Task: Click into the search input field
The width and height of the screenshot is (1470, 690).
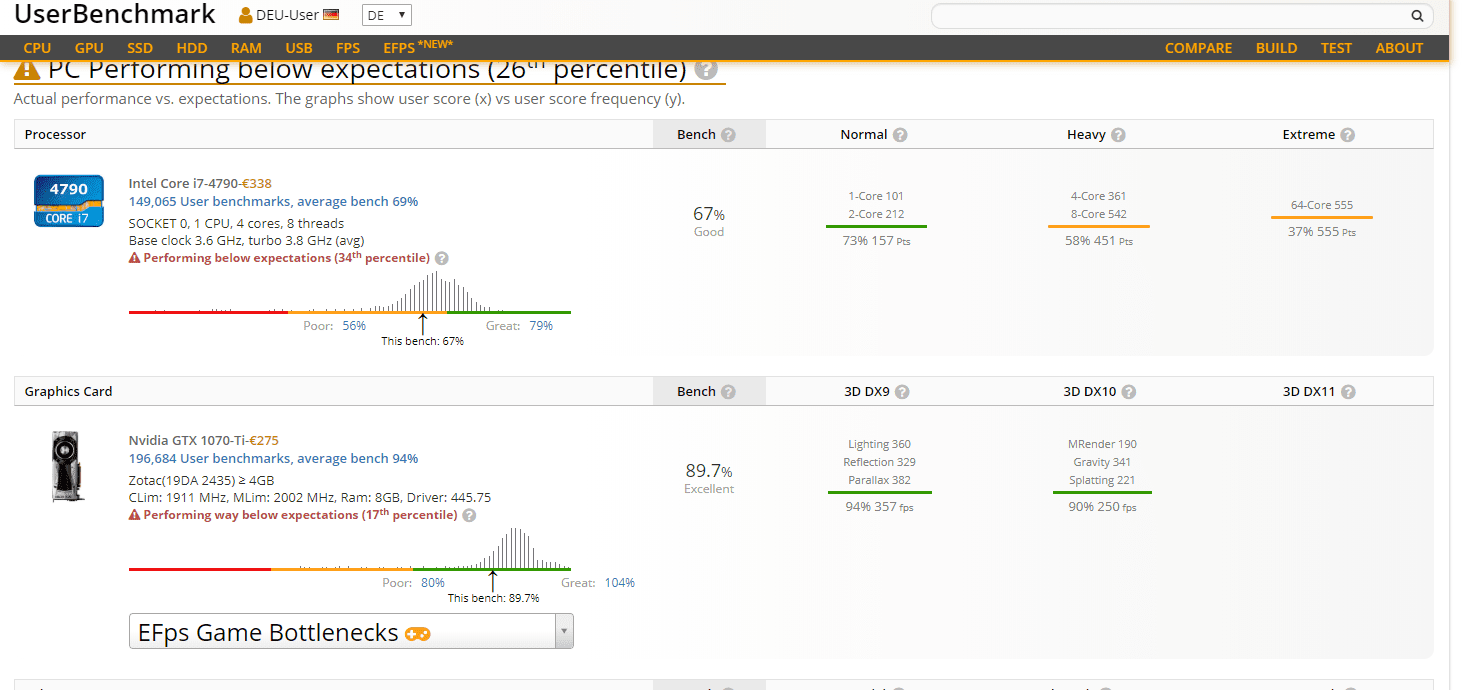Action: click(x=1168, y=16)
